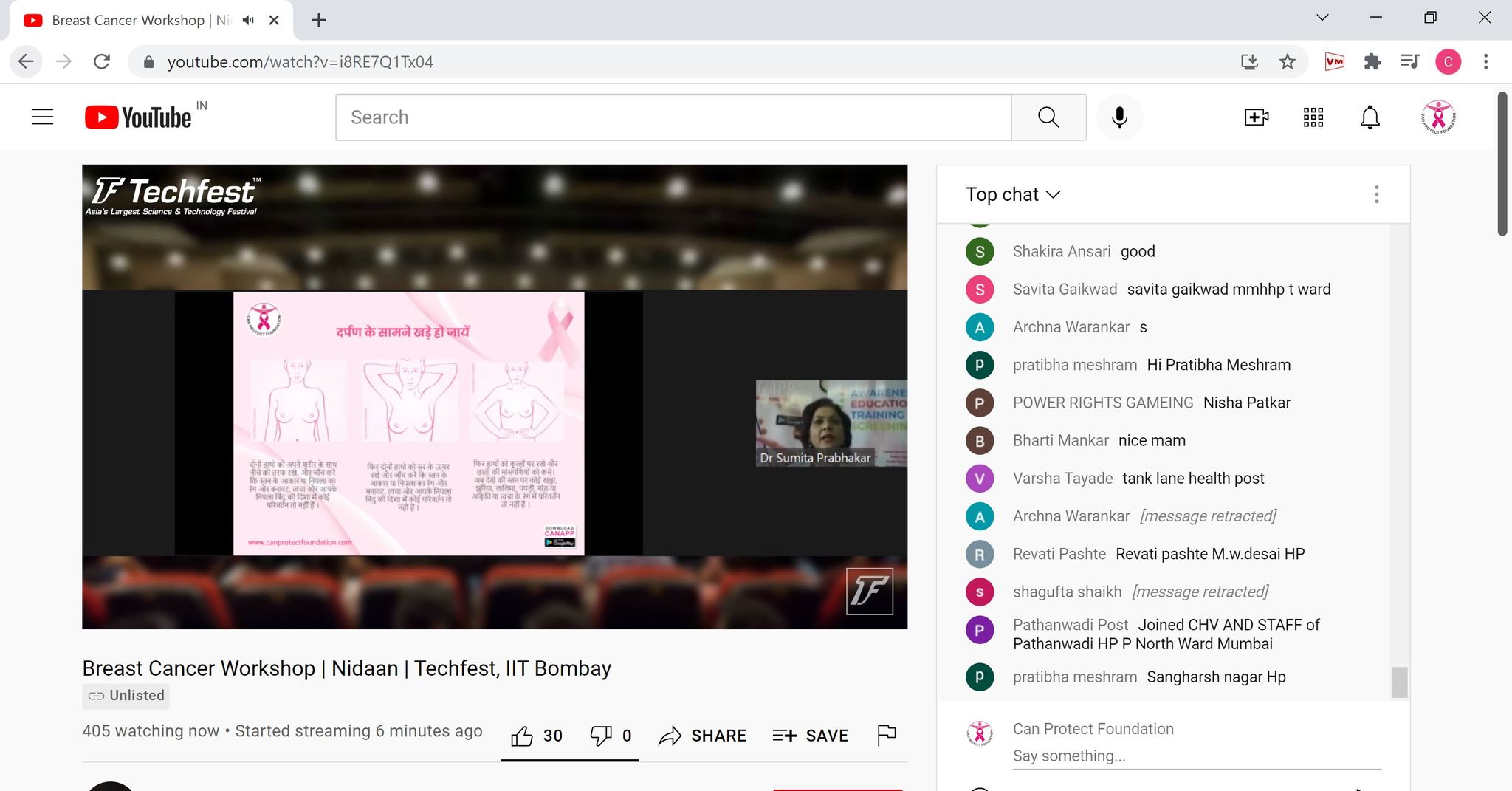Click the Say something chat input
Image resolution: width=1512 pixels, height=791 pixels.
point(1196,756)
